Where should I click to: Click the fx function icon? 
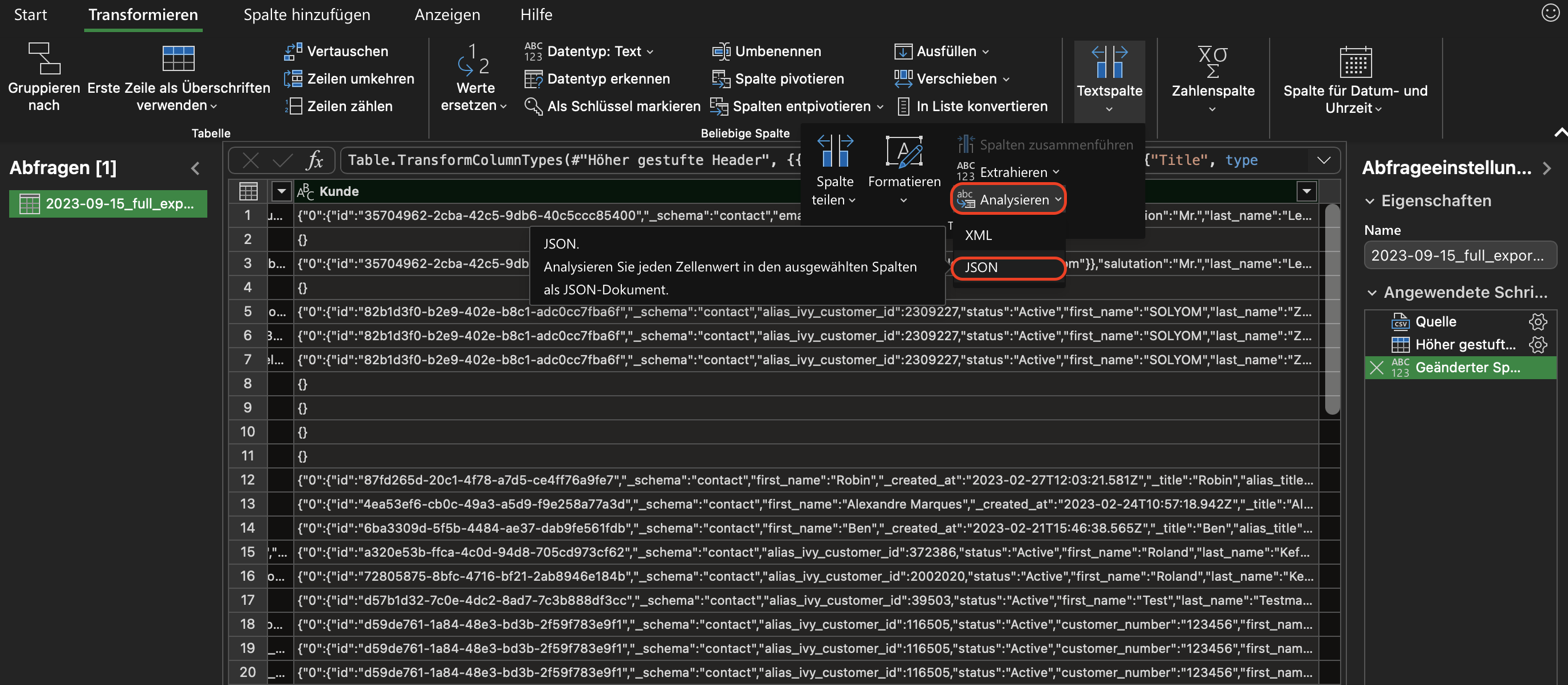tap(314, 160)
